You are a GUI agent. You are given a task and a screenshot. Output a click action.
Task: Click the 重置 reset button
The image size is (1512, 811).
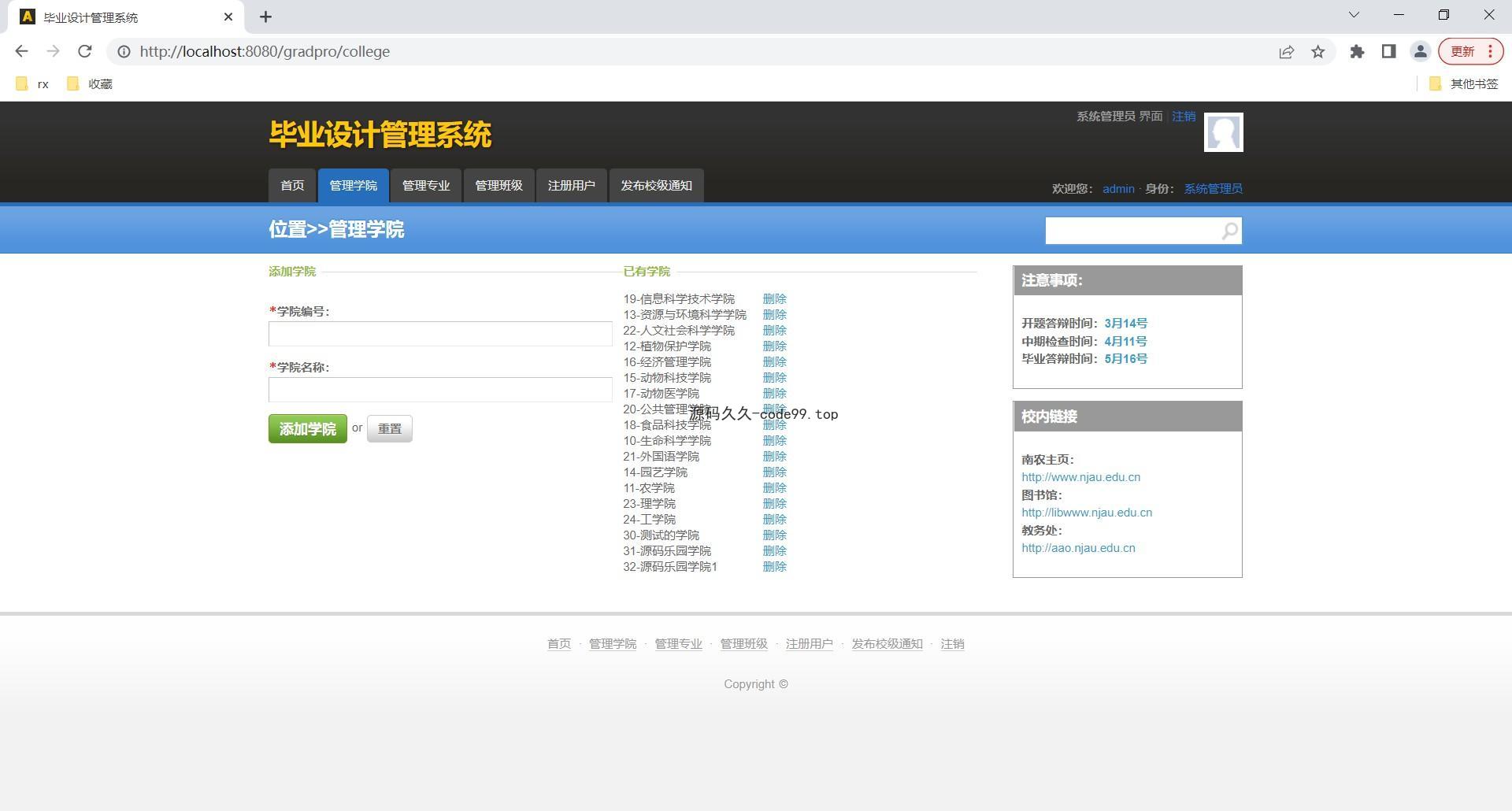pos(390,429)
